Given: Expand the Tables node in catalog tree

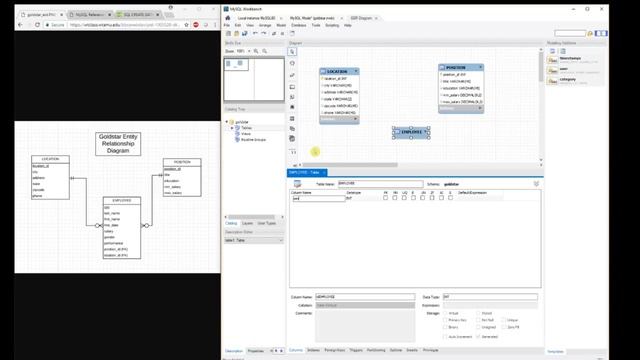Looking at the screenshot, I should (x=232, y=128).
